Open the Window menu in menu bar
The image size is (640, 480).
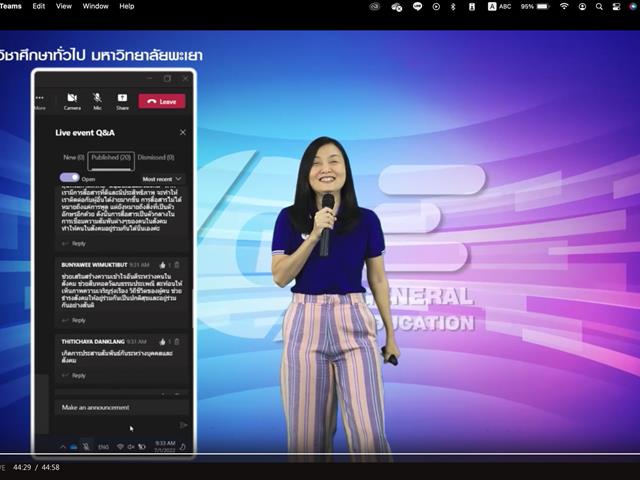(x=96, y=6)
